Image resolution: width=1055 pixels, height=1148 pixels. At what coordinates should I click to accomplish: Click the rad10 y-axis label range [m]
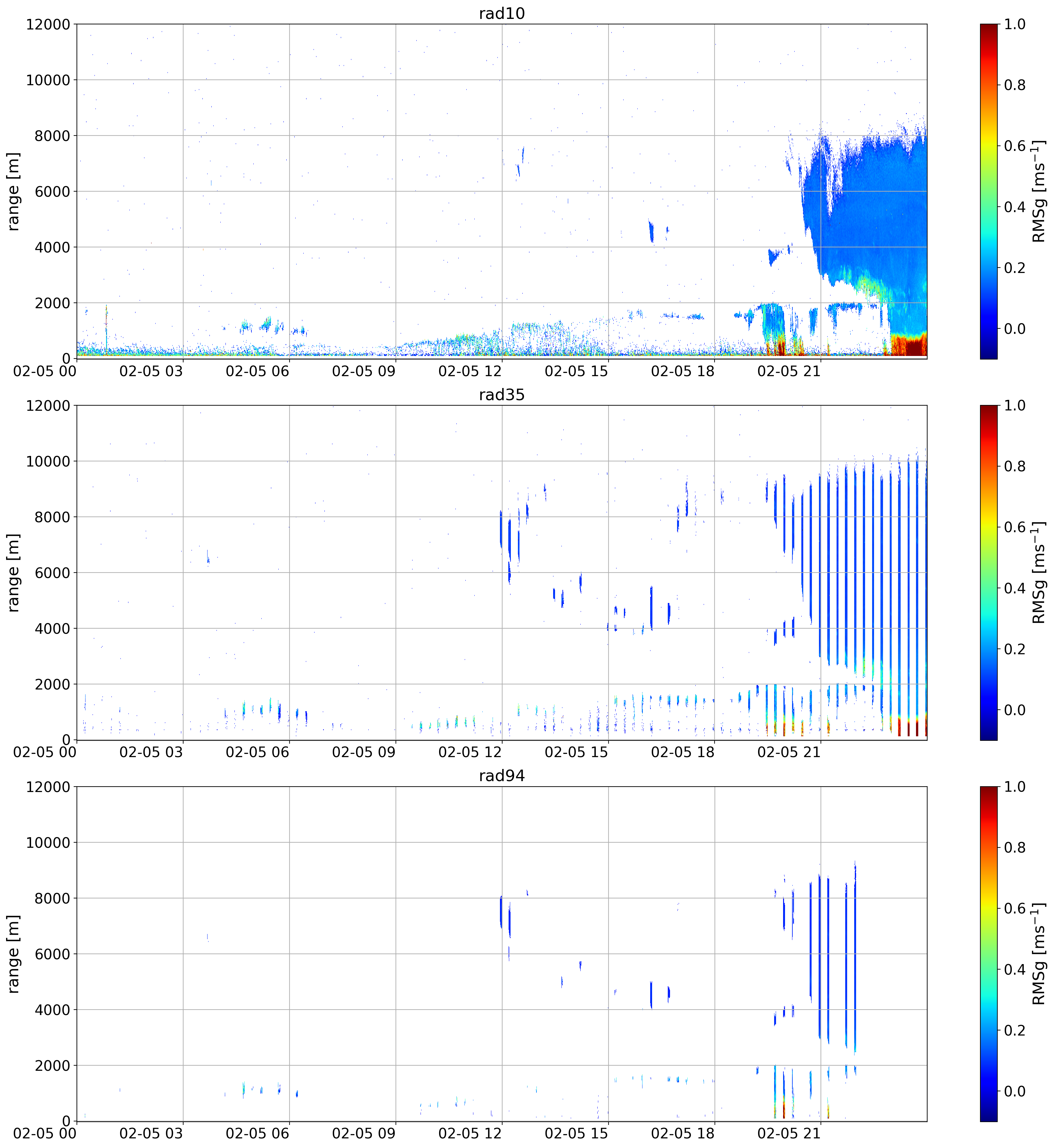click(13, 191)
